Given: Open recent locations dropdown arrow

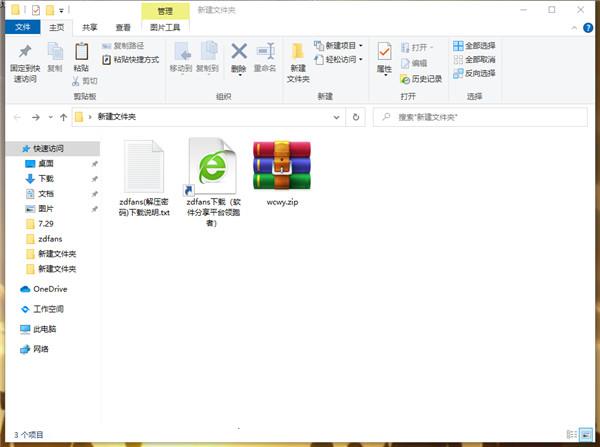Looking at the screenshot, I should coord(51,117).
